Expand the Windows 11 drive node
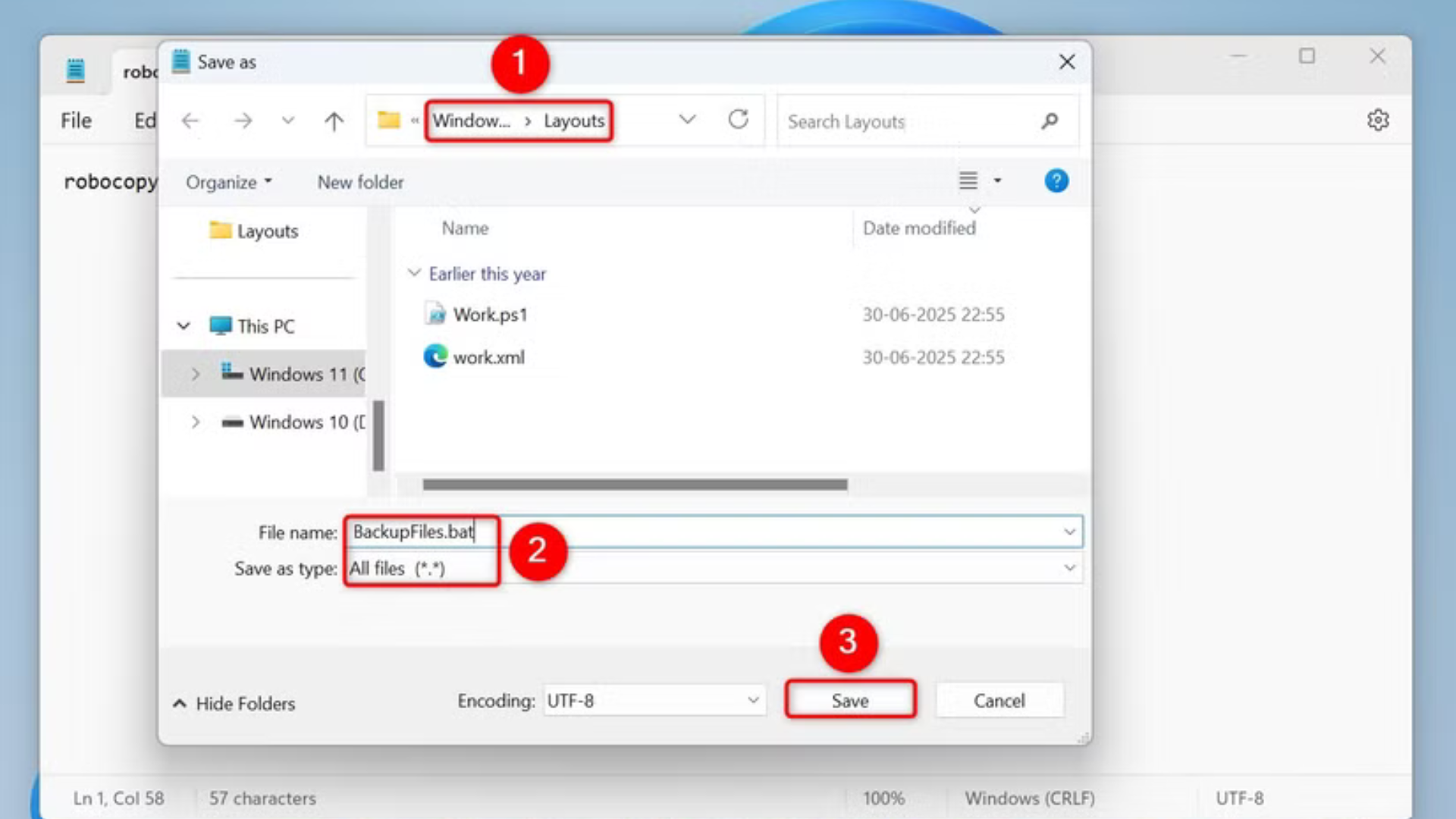The width and height of the screenshot is (1456, 819). [x=196, y=374]
